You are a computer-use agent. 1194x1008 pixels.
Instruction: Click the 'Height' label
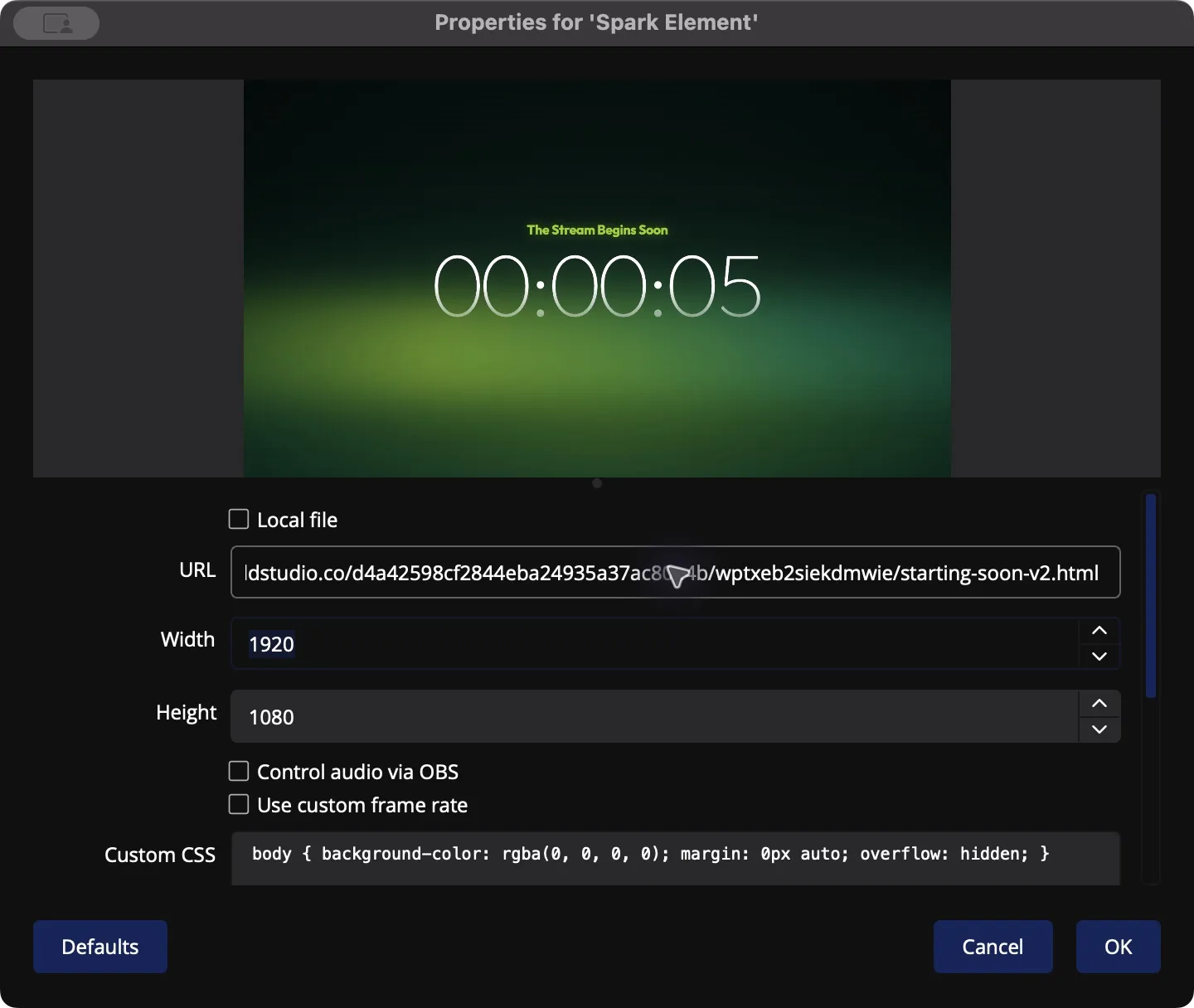point(187,713)
